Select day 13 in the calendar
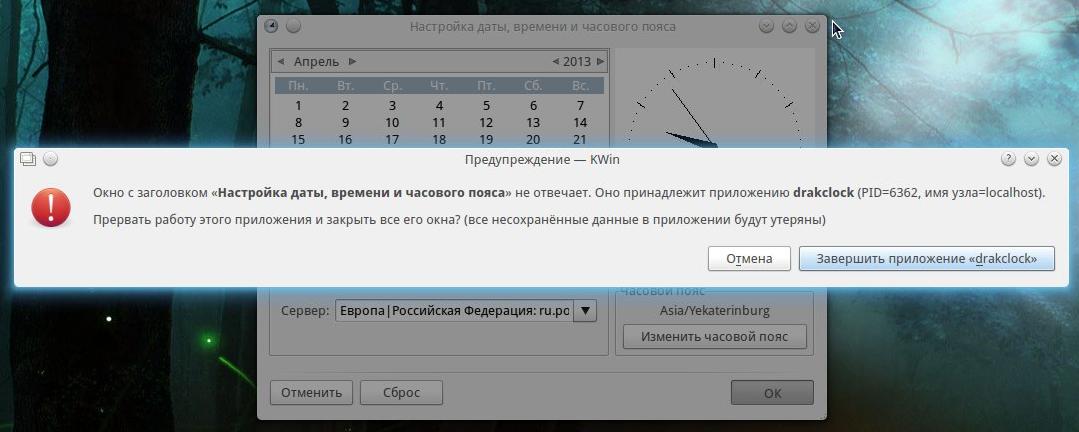Viewport: 1079px width, 432px height. coord(533,122)
